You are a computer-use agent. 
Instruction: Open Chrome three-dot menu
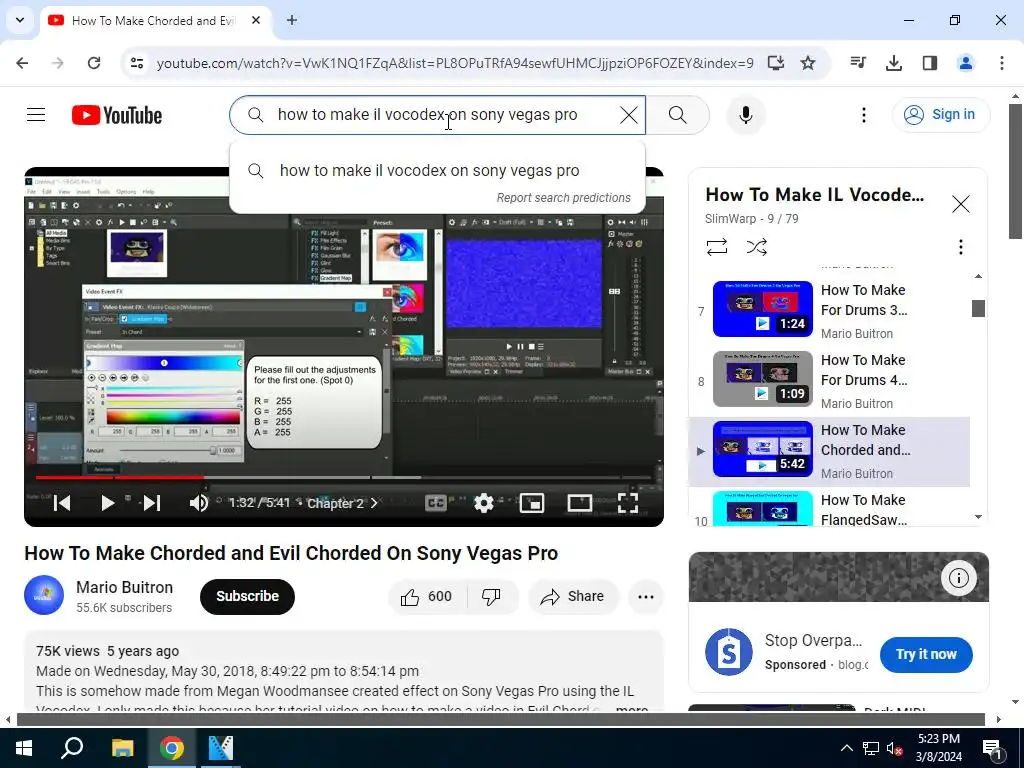coord(1001,63)
